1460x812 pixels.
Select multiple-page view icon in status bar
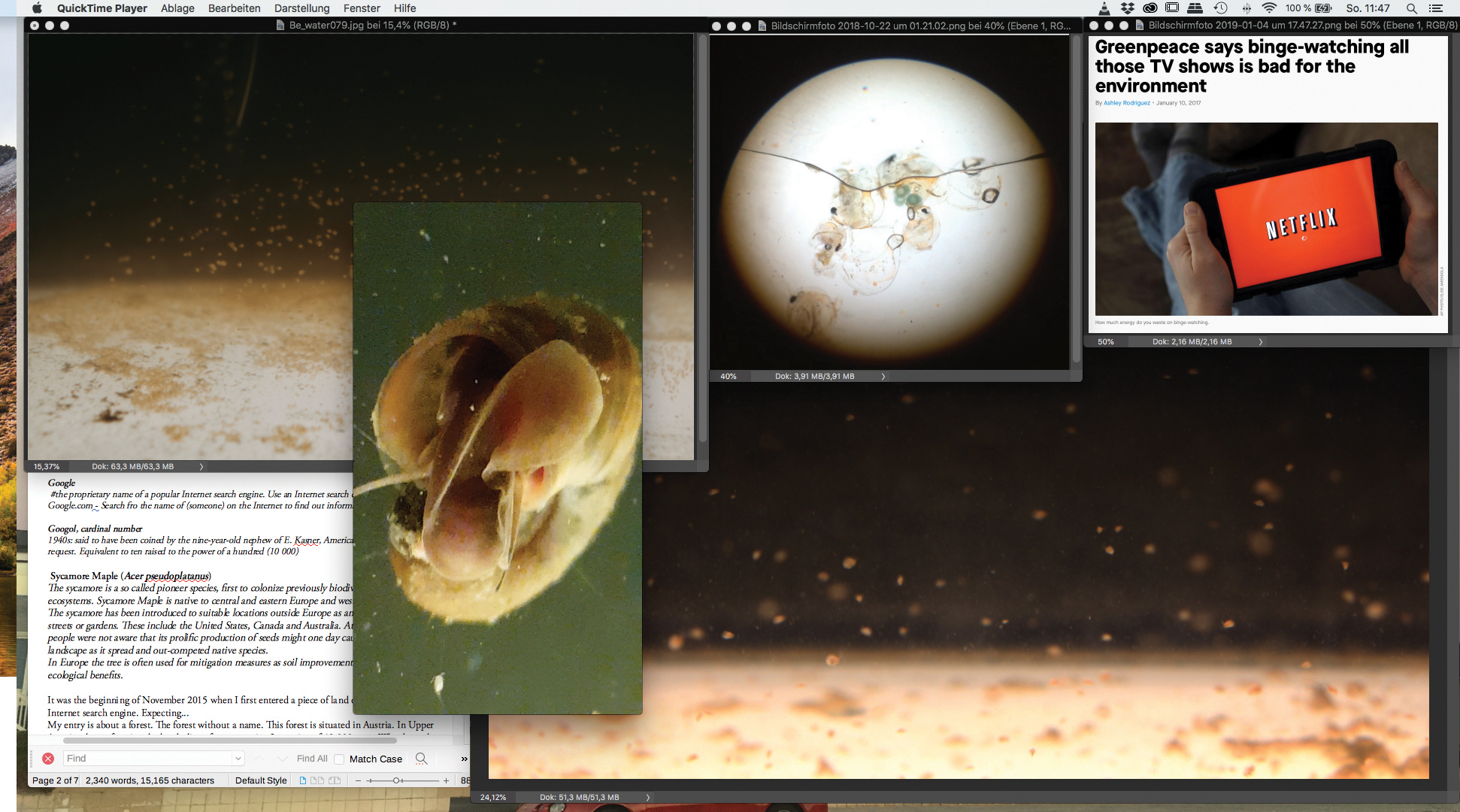coord(317,780)
